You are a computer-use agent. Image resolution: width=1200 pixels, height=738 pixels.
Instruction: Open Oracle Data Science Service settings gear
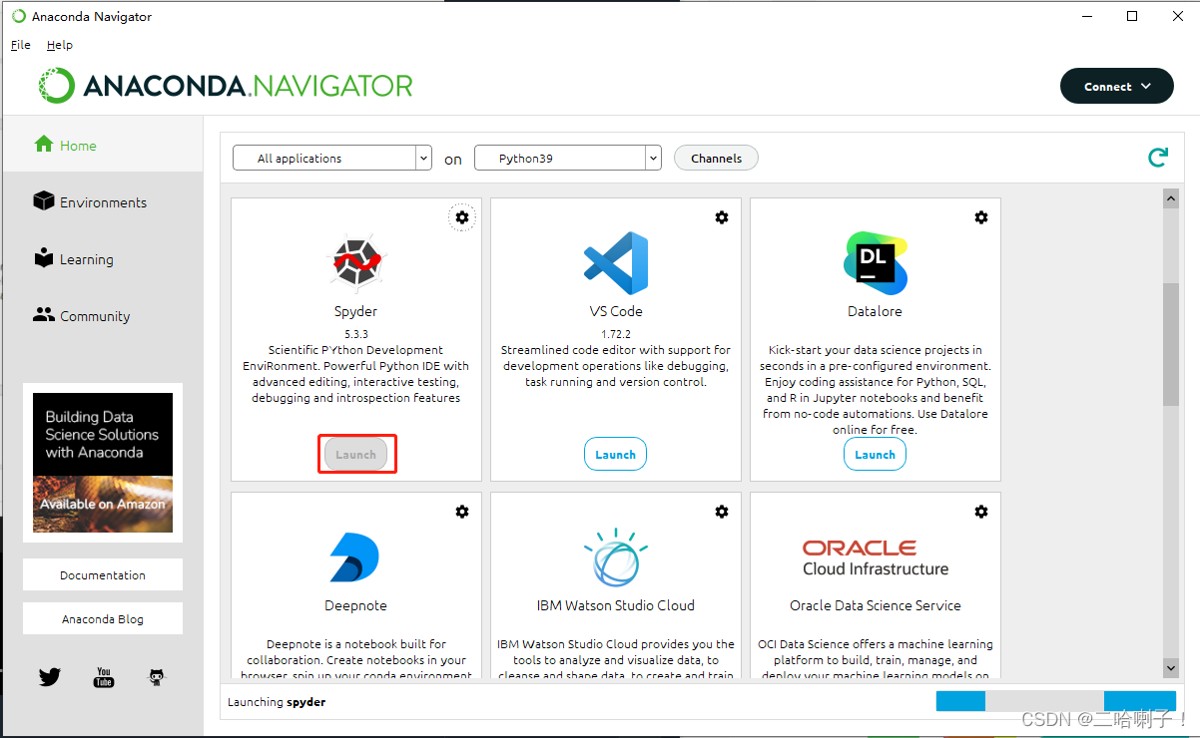(981, 511)
